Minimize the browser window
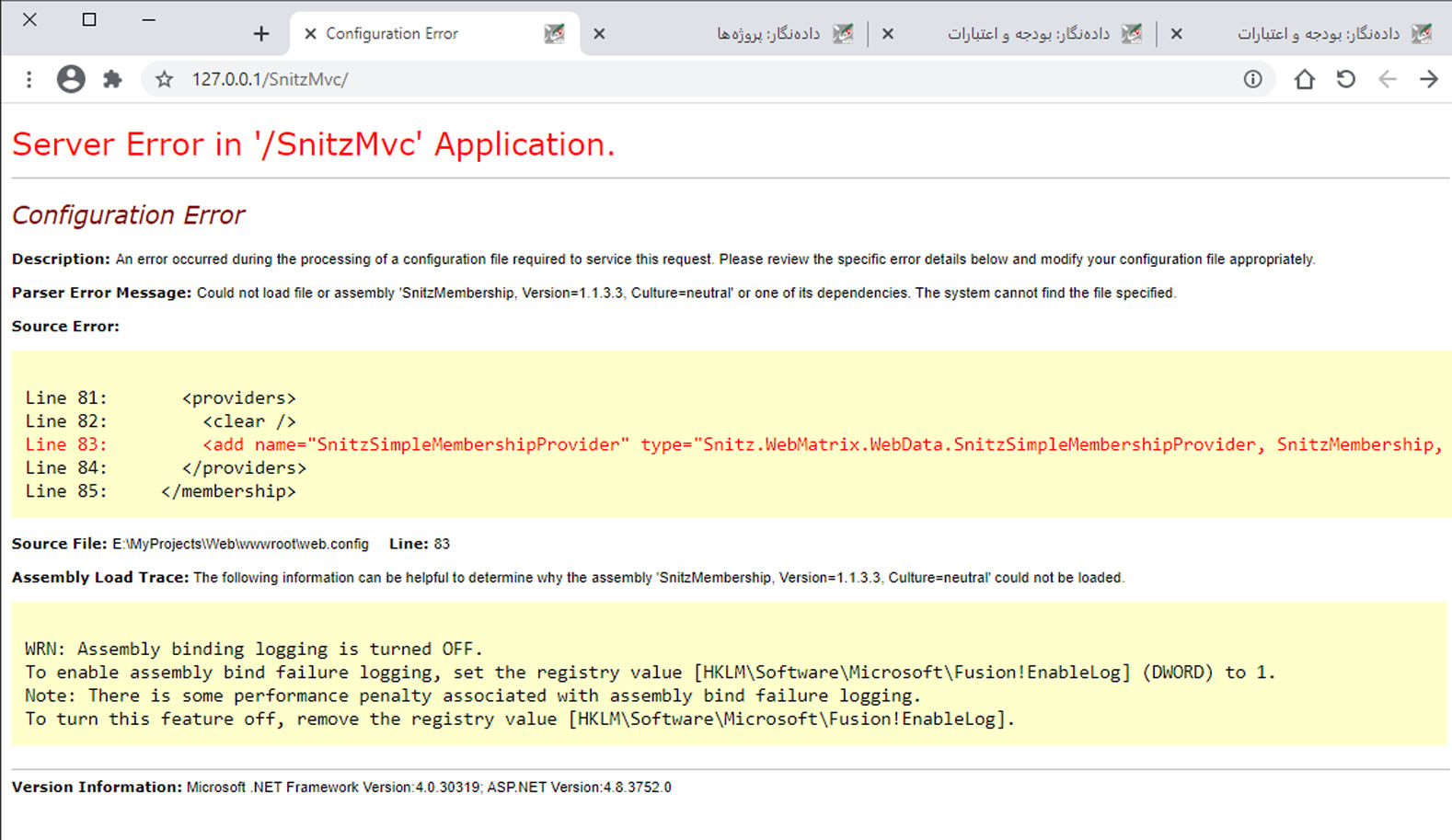This screenshot has height=840, width=1452. [x=148, y=19]
